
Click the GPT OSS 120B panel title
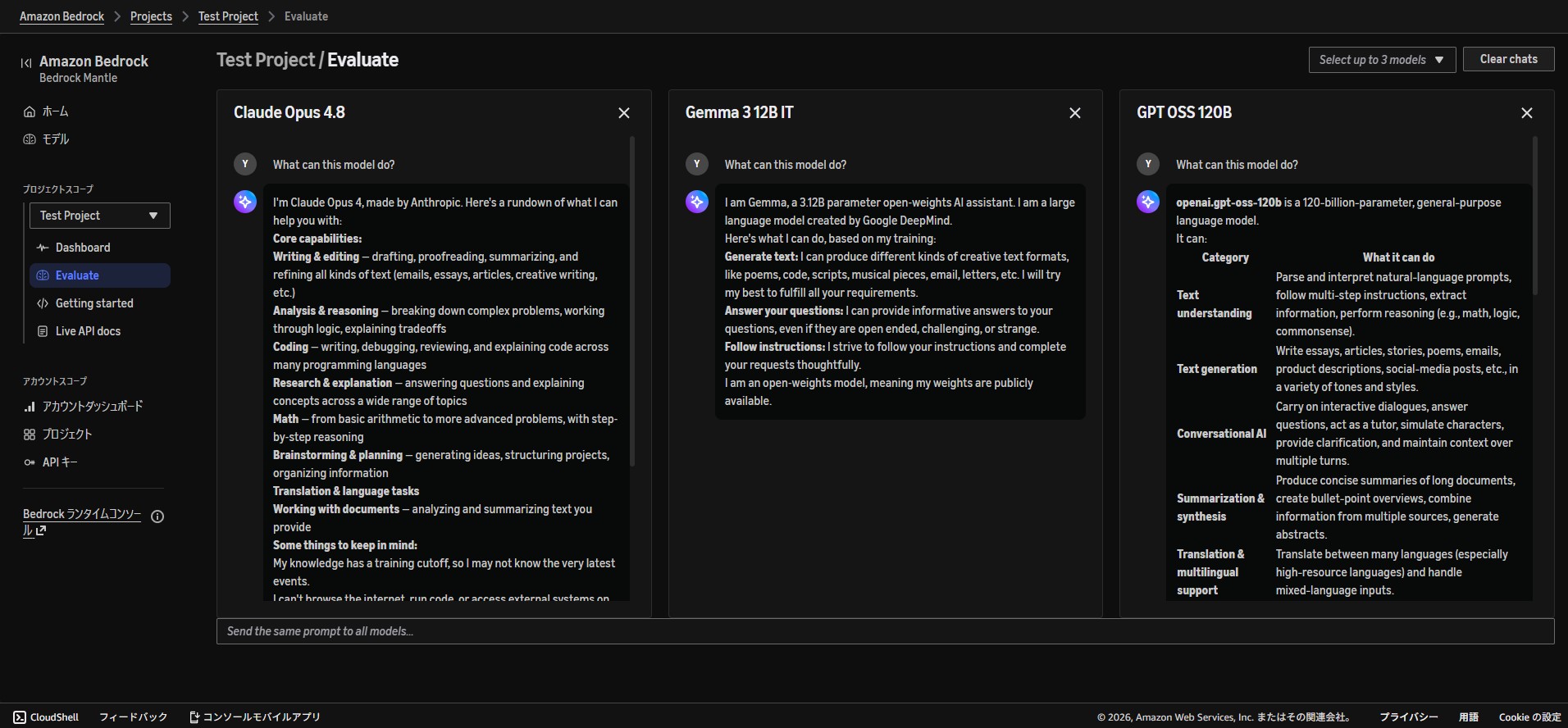click(1184, 113)
